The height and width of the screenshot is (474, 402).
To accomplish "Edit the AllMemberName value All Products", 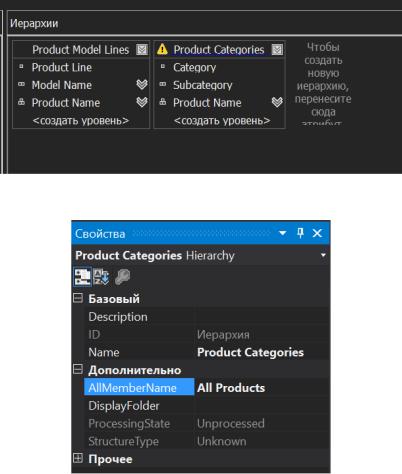I will click(262, 388).
